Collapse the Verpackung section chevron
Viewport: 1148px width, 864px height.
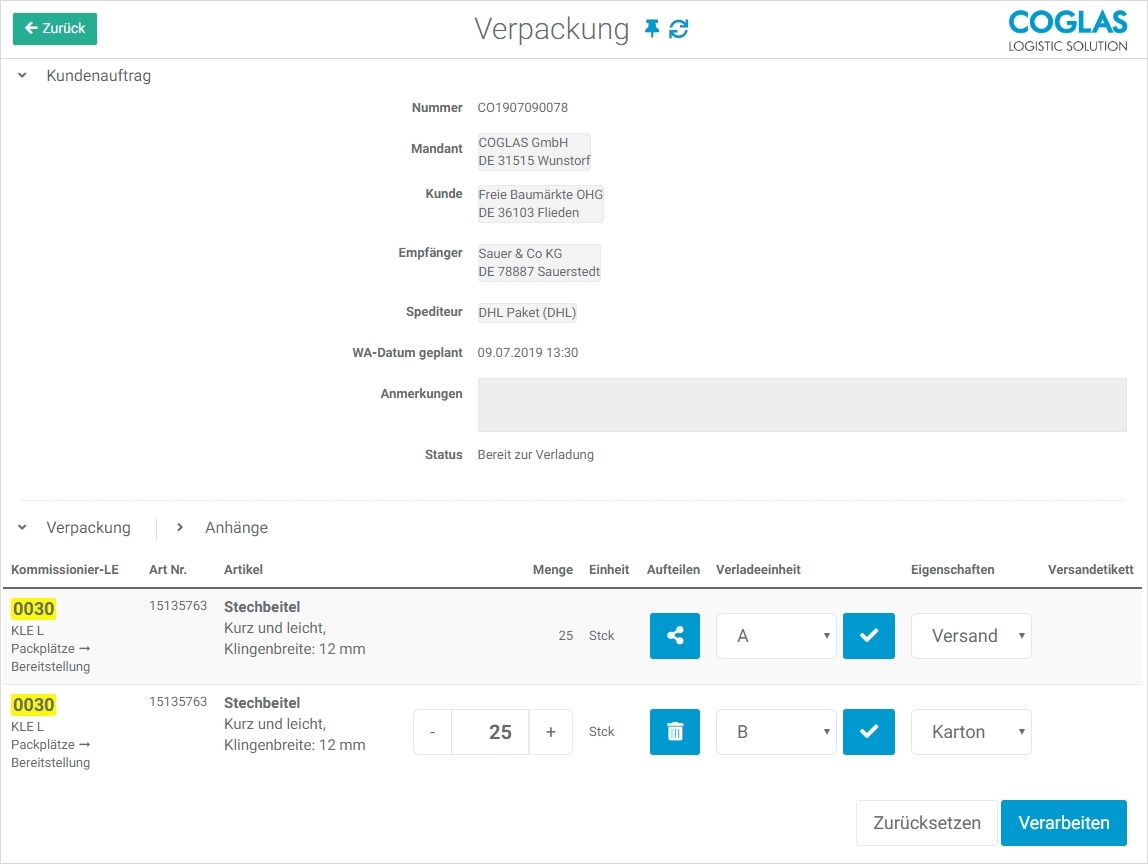tap(22, 528)
